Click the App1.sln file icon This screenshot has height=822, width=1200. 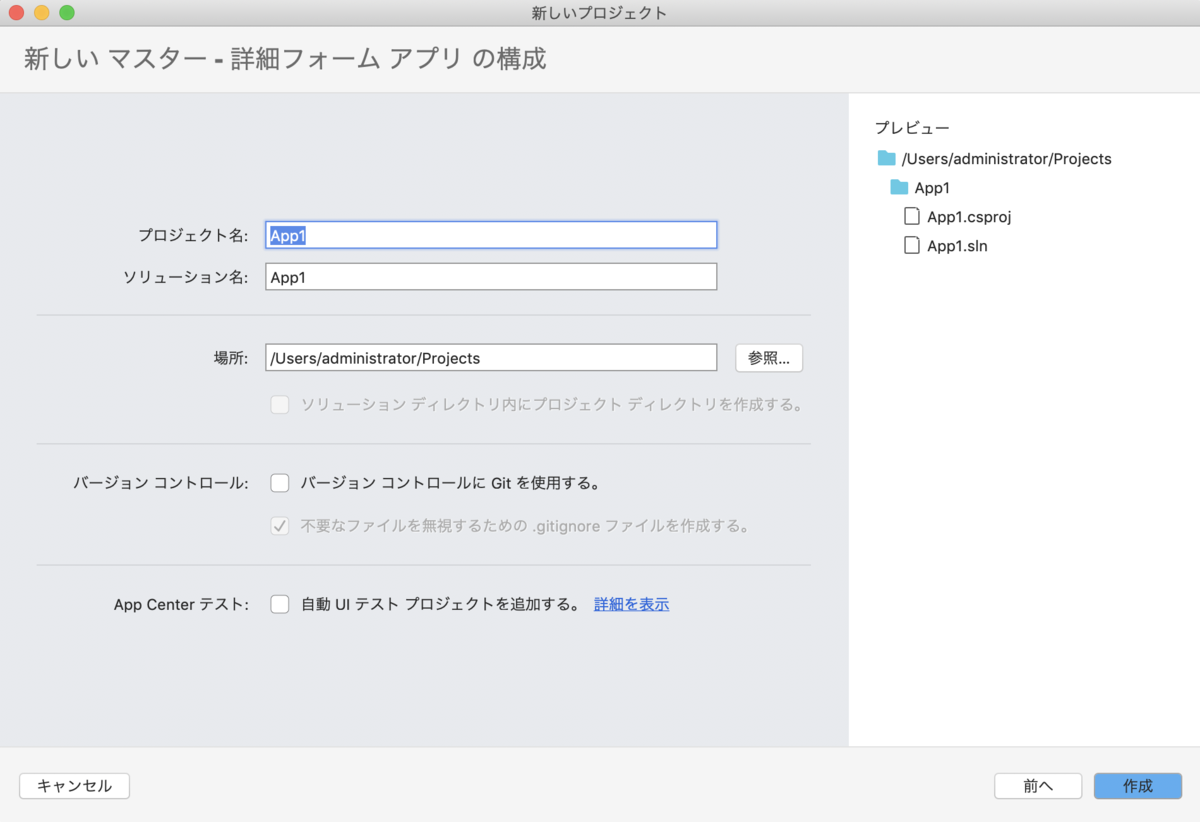(x=911, y=245)
